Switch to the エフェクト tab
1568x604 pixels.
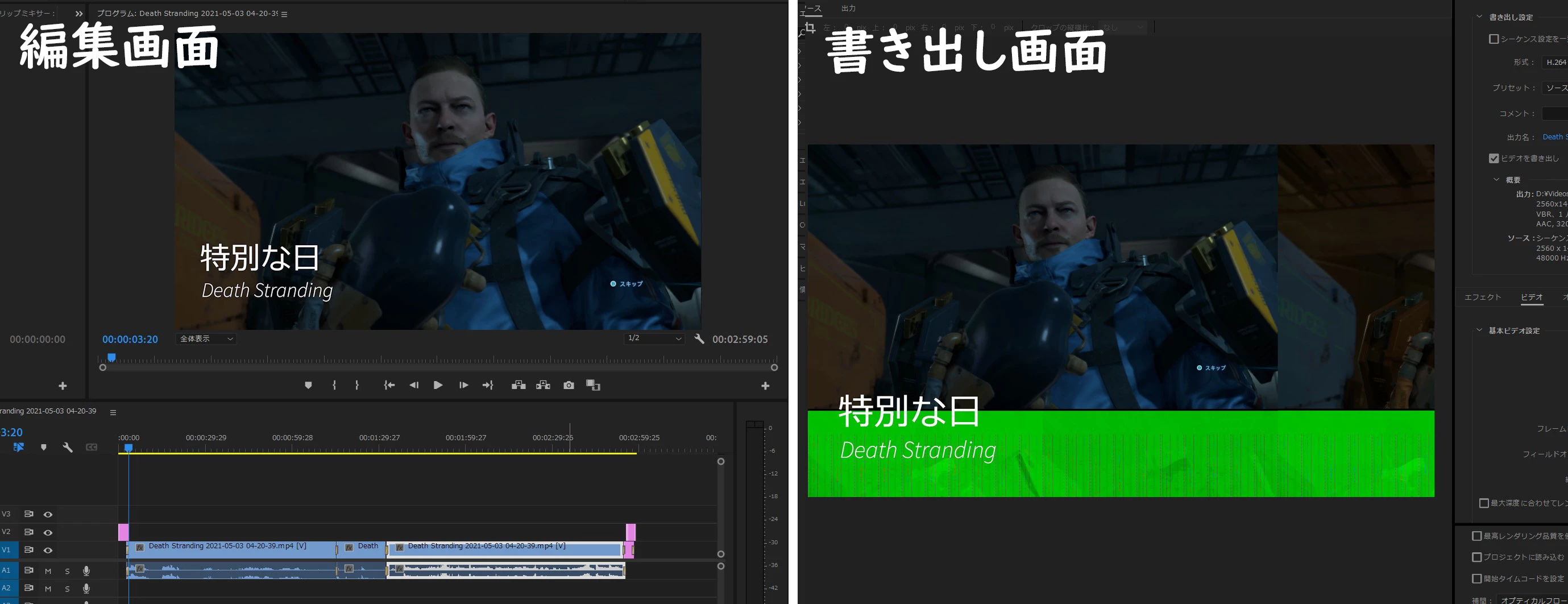(1483, 297)
